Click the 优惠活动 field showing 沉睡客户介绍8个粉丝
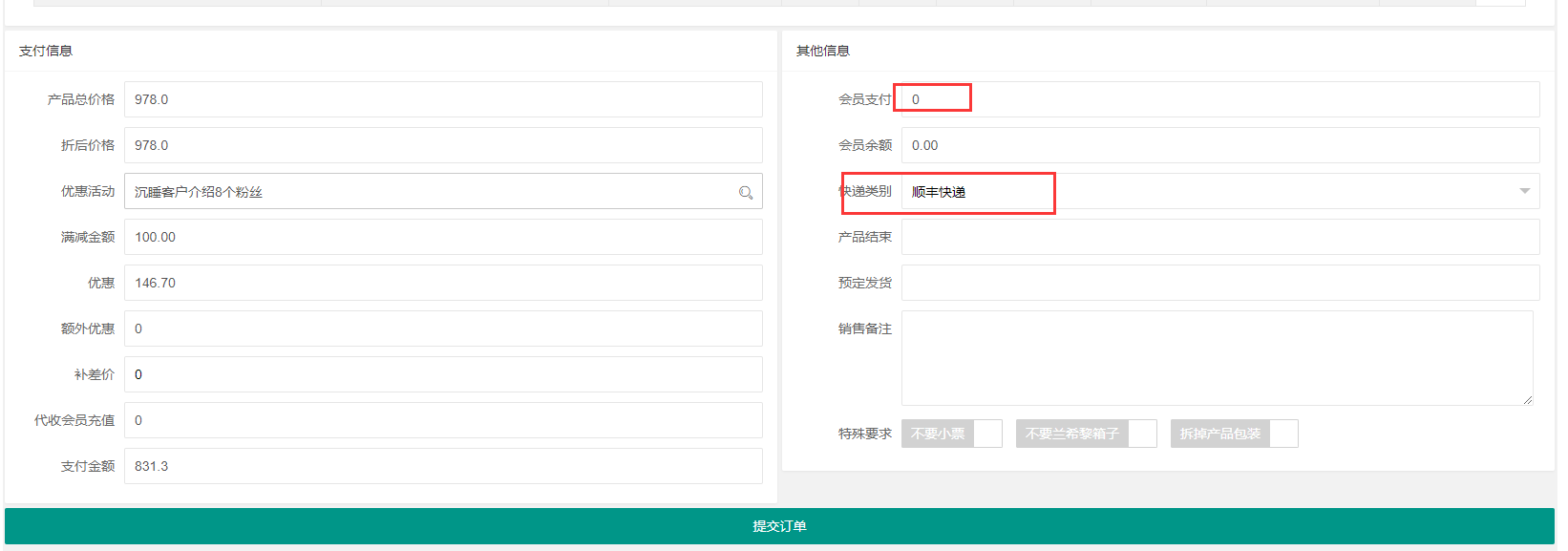Viewport: 1568px width, 551px height. coord(443,191)
